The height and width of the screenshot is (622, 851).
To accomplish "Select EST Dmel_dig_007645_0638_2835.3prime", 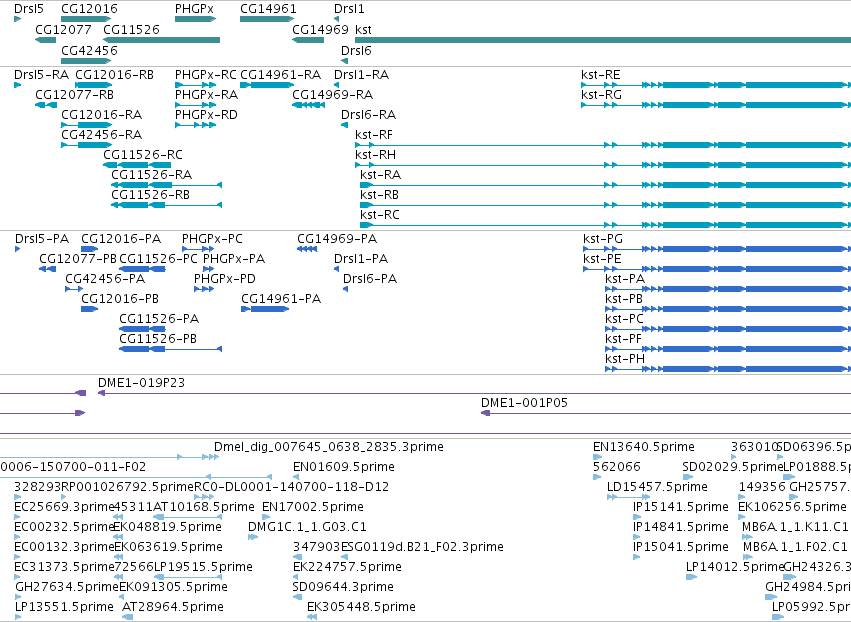I will (329, 447).
